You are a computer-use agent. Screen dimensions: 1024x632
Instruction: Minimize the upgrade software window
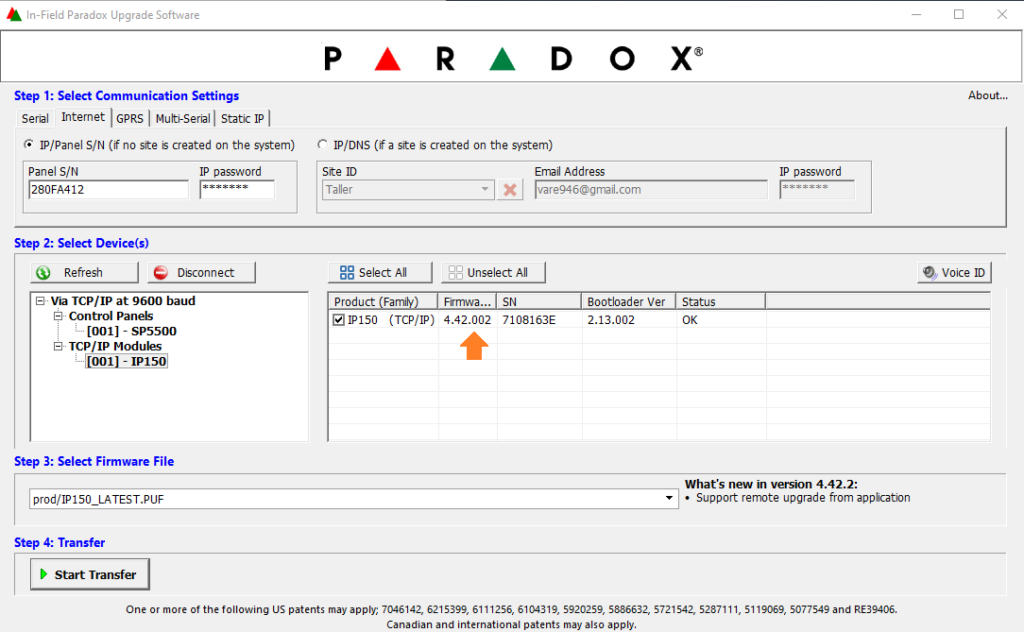(x=916, y=14)
